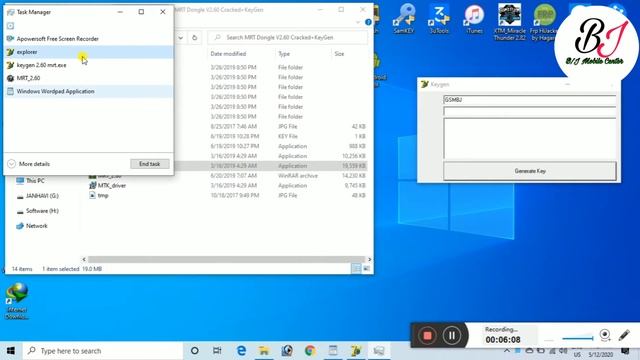Screen dimensions: 640x360
Task: Stop the screen recording
Action: coord(427,336)
